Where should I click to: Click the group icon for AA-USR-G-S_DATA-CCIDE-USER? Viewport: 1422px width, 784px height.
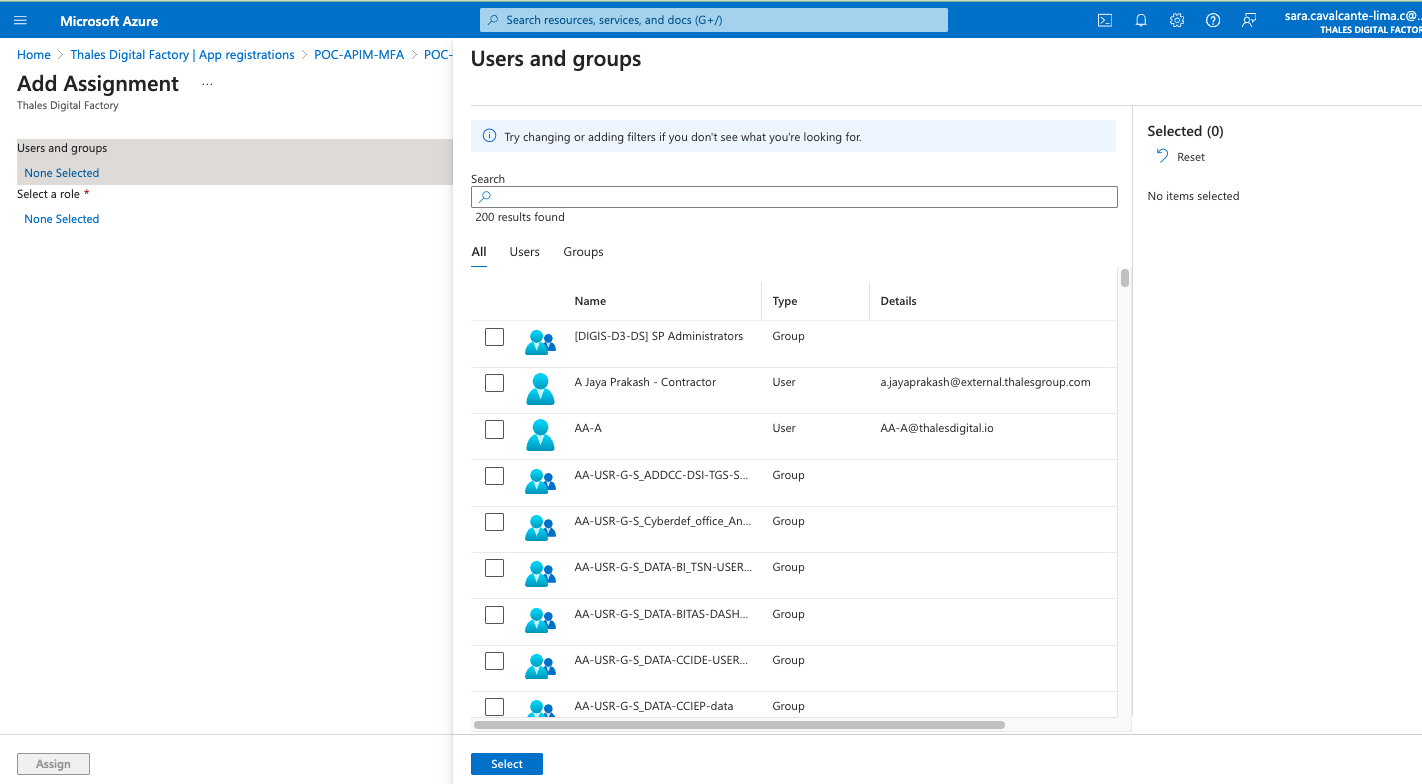pyautogui.click(x=540, y=666)
